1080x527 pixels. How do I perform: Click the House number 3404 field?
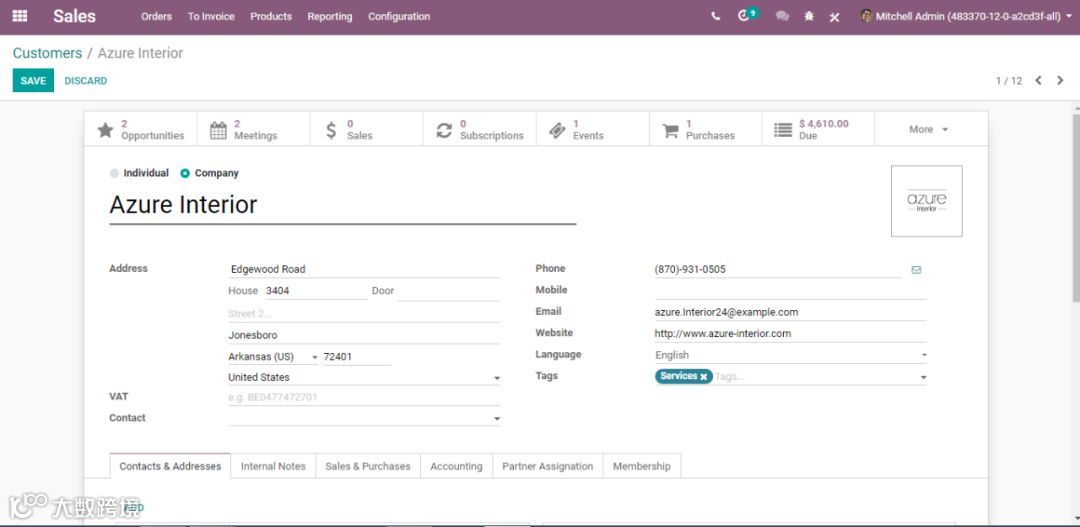tap(316, 291)
